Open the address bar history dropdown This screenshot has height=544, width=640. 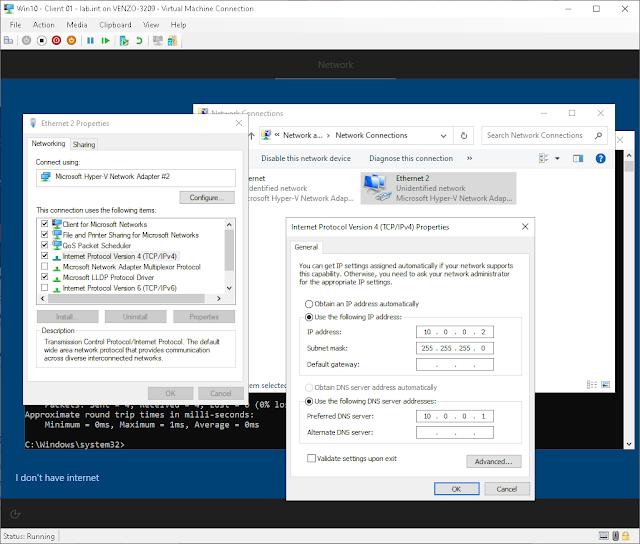(x=443, y=136)
